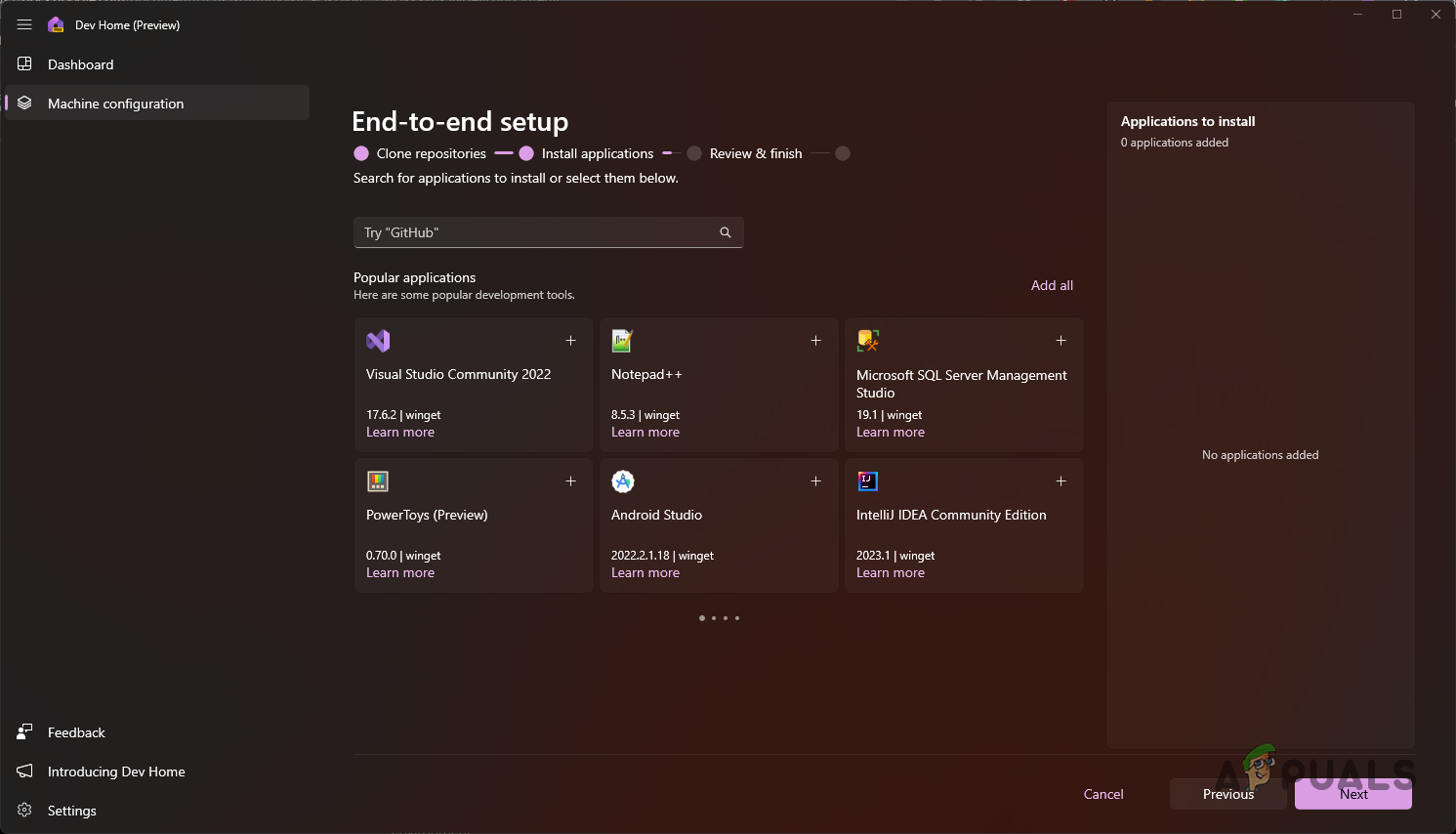1456x834 pixels.
Task: Open Learn more for Notepad++
Action: click(x=645, y=432)
